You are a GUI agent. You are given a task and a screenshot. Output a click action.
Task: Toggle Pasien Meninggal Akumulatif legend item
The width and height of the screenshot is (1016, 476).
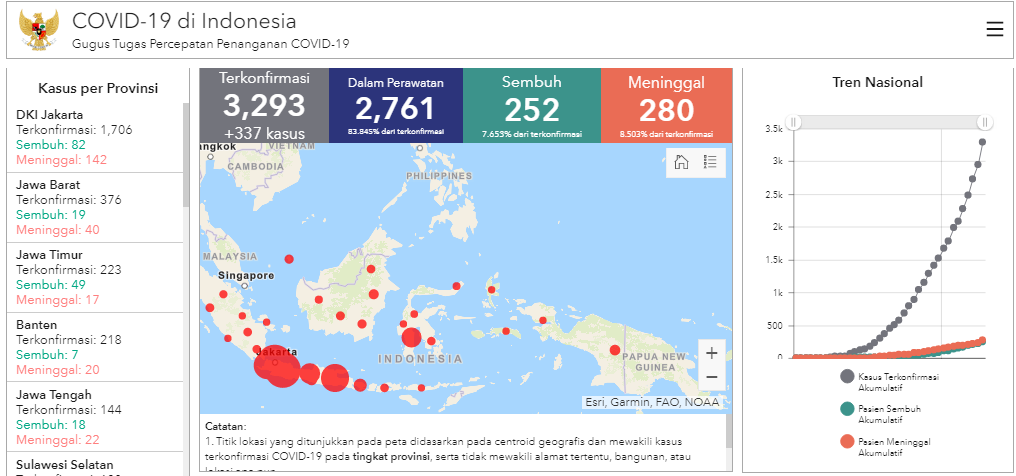pos(886,446)
